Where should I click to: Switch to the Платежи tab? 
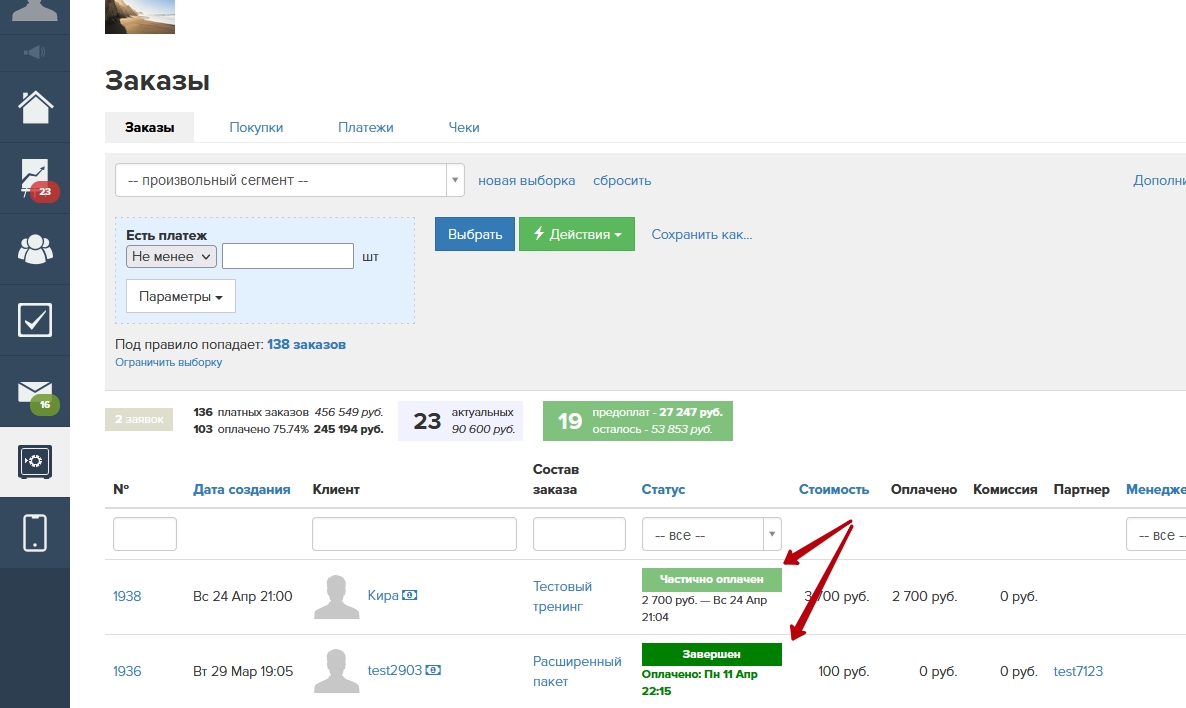[x=365, y=128]
